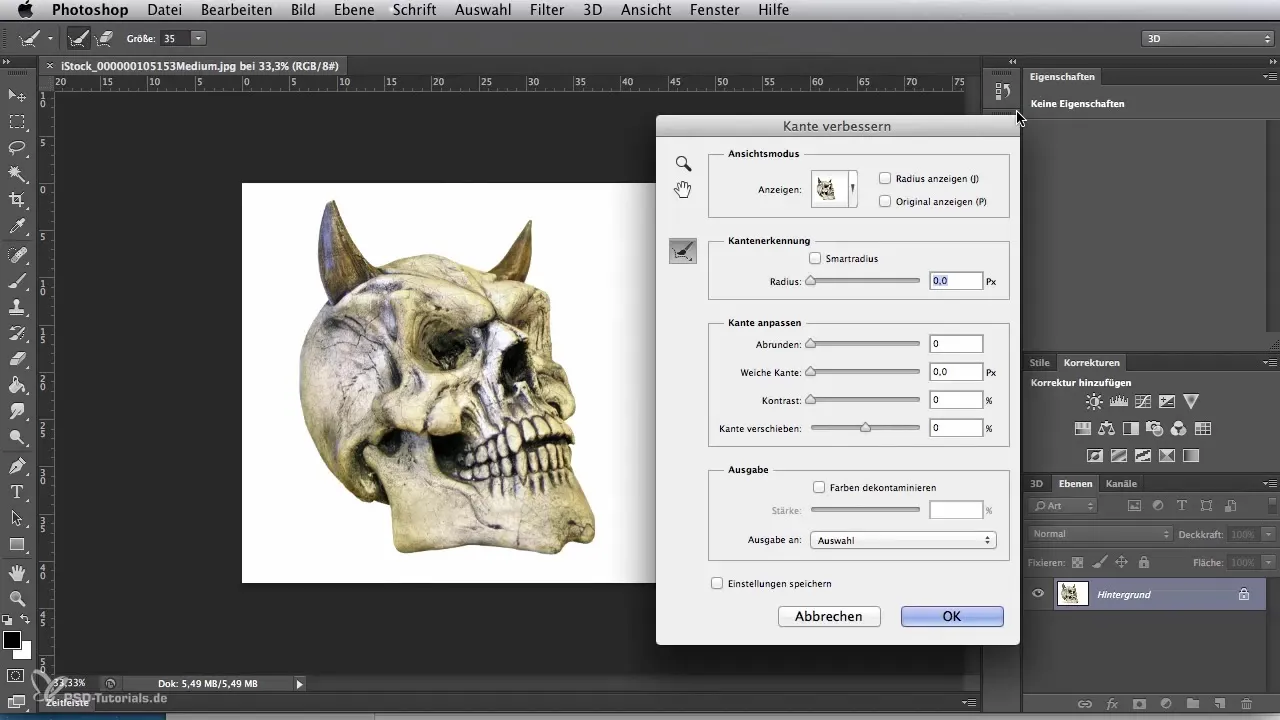Click the Hintergrund layer thumbnail
This screenshot has width=1280, height=720.
[x=1074, y=594]
